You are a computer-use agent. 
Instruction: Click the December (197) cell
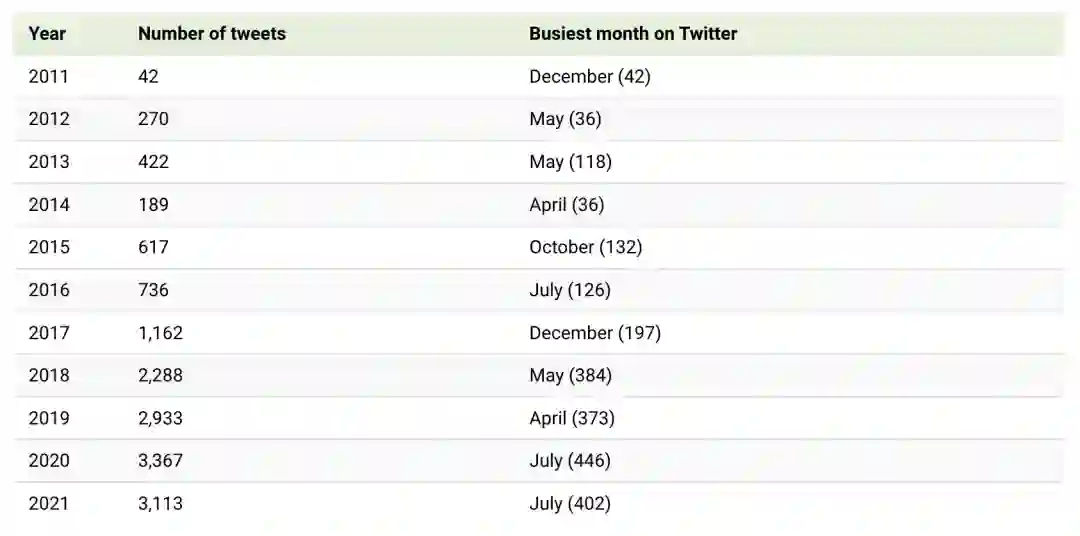(x=595, y=333)
